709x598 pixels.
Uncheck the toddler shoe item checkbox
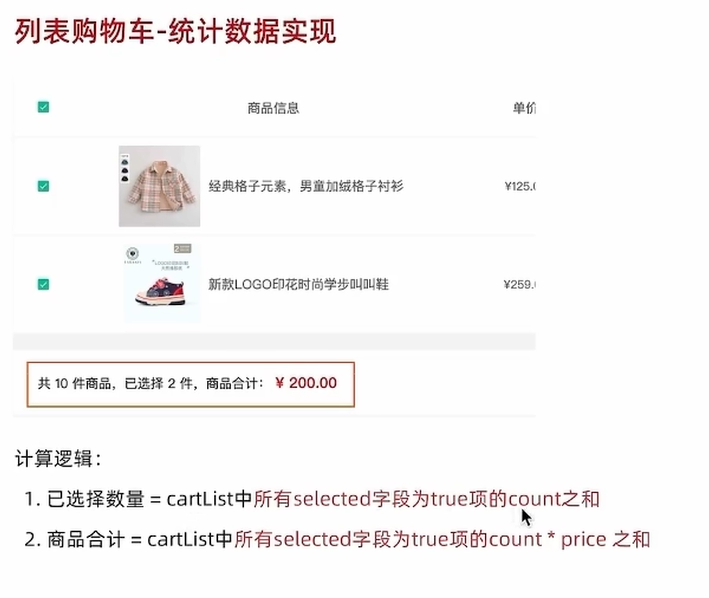pos(43,284)
